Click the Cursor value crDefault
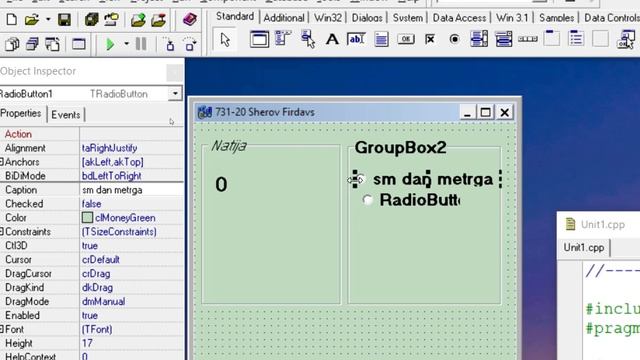The width and height of the screenshot is (640, 360). pos(131,260)
